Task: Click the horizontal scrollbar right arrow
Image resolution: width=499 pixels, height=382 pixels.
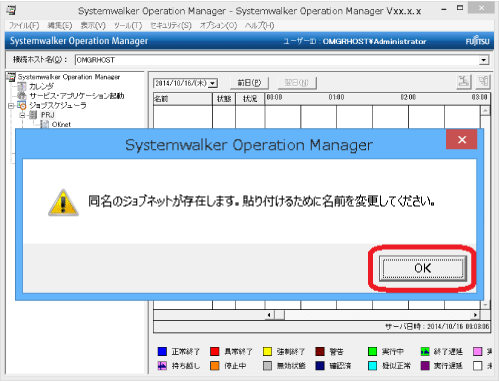Action: pyautogui.click(x=475, y=315)
